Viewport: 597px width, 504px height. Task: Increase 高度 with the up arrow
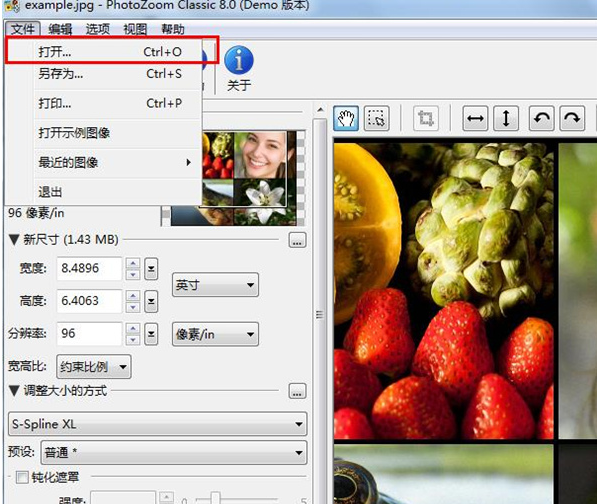133,295
